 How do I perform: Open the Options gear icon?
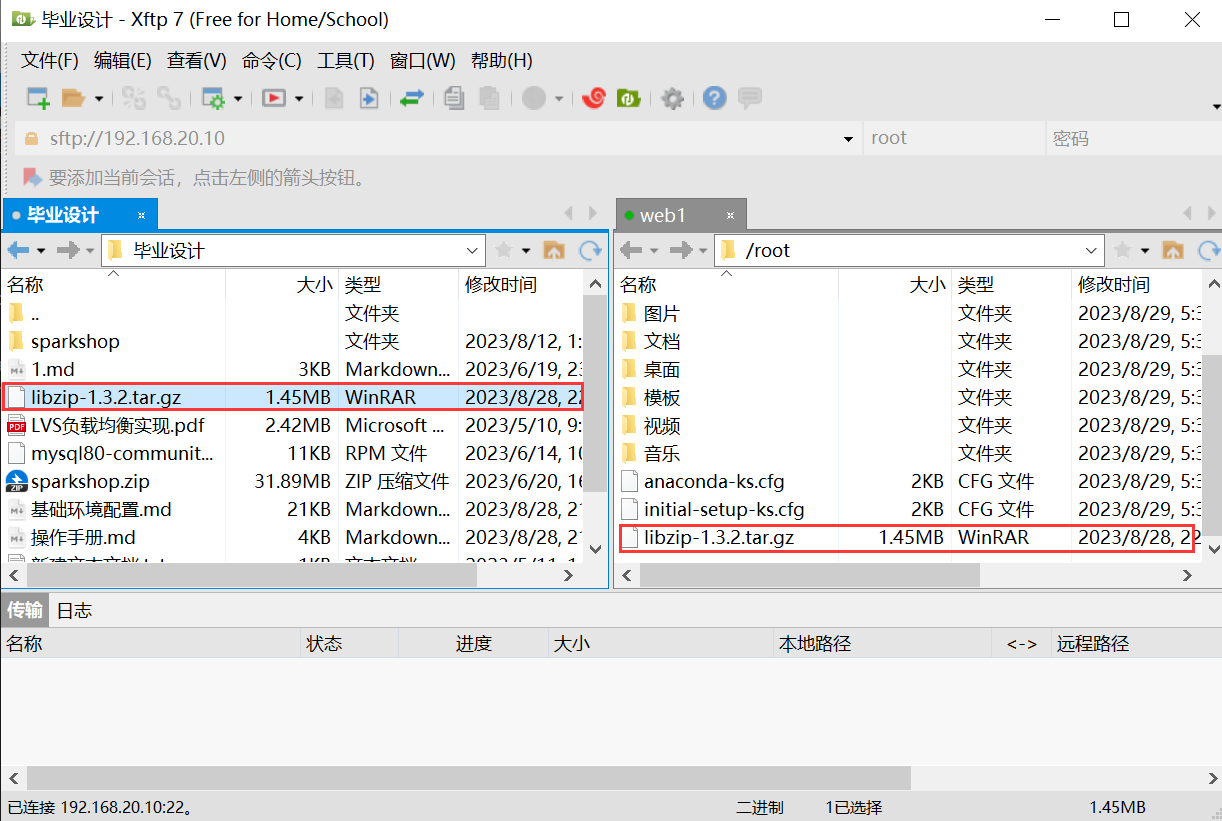pyautogui.click(x=673, y=98)
